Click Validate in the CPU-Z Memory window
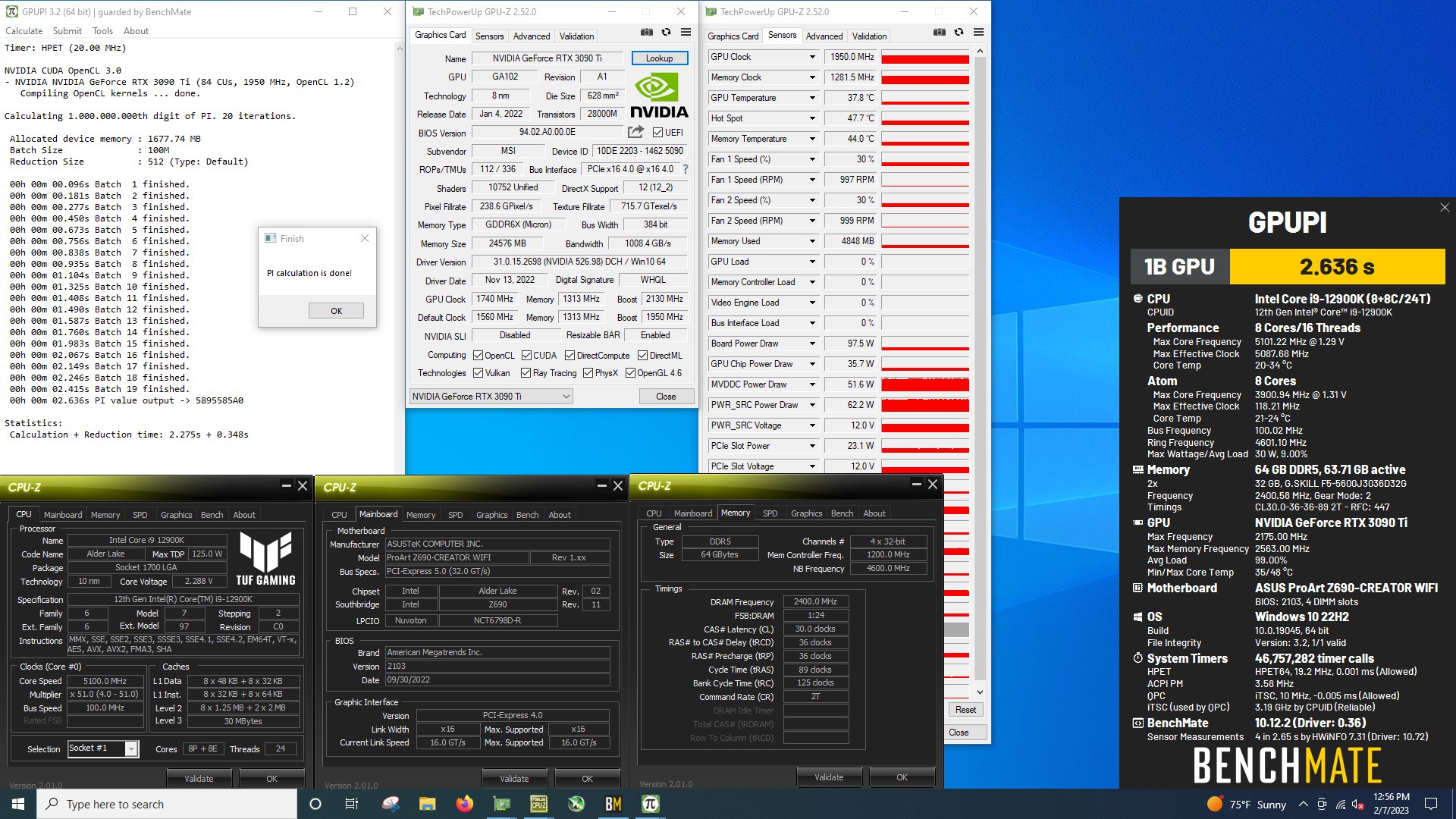This screenshot has height=819, width=1456. pyautogui.click(x=829, y=777)
